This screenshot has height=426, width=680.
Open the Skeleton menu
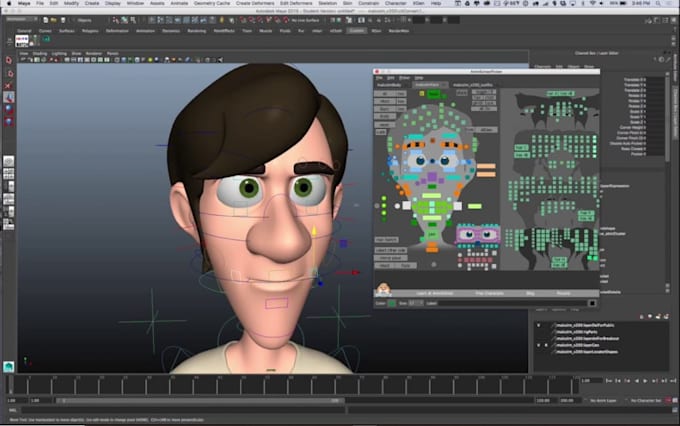point(327,3)
